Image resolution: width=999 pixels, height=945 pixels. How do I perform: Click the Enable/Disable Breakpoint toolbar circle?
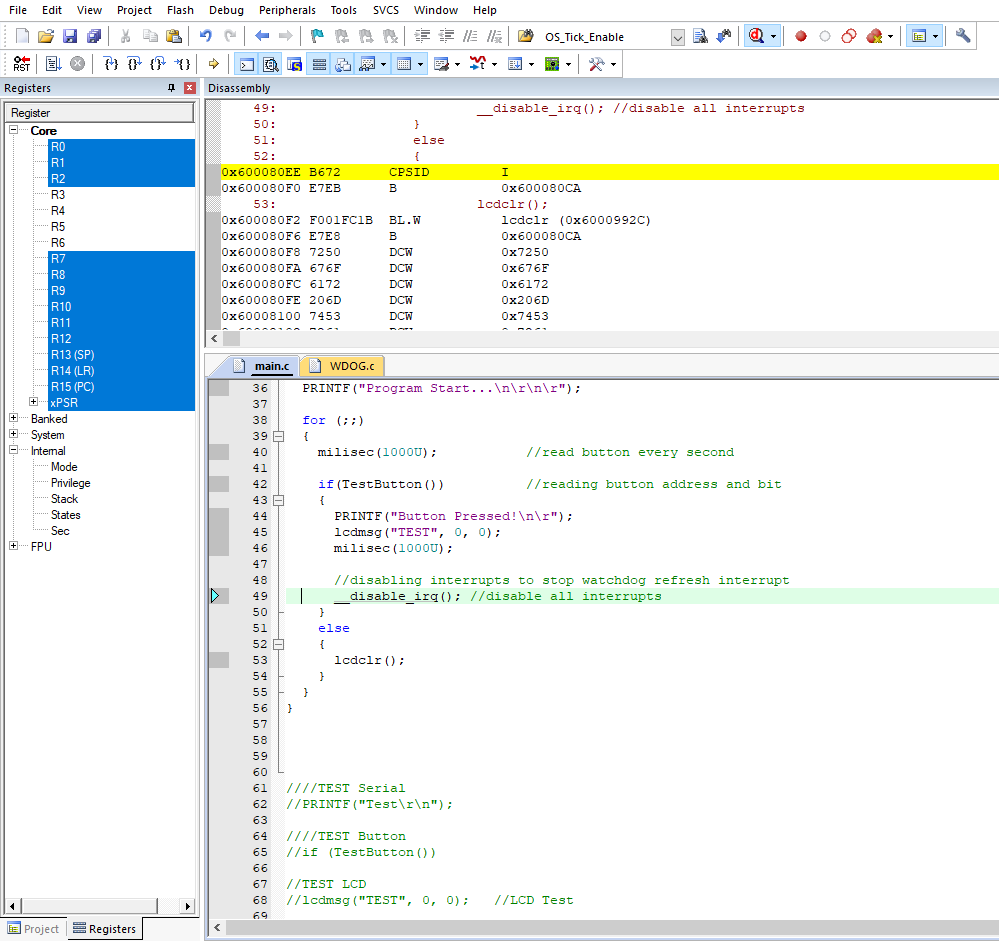coord(824,36)
